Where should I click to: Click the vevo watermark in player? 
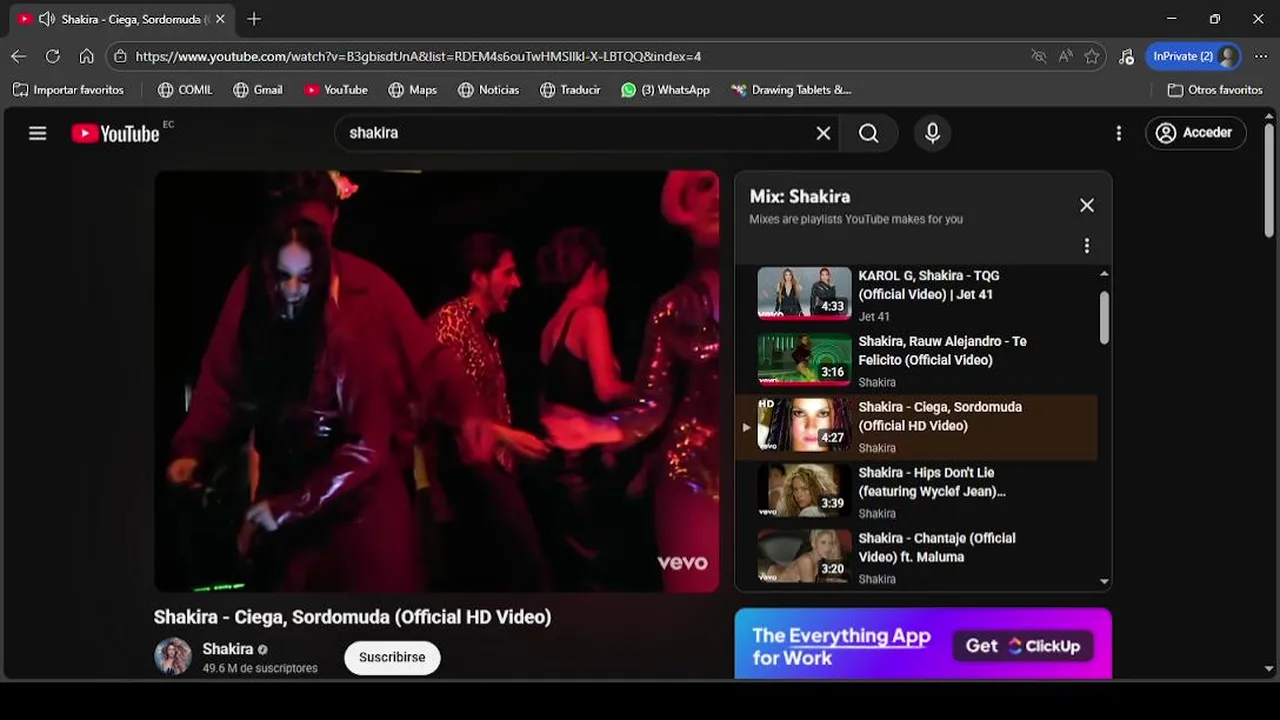point(682,563)
